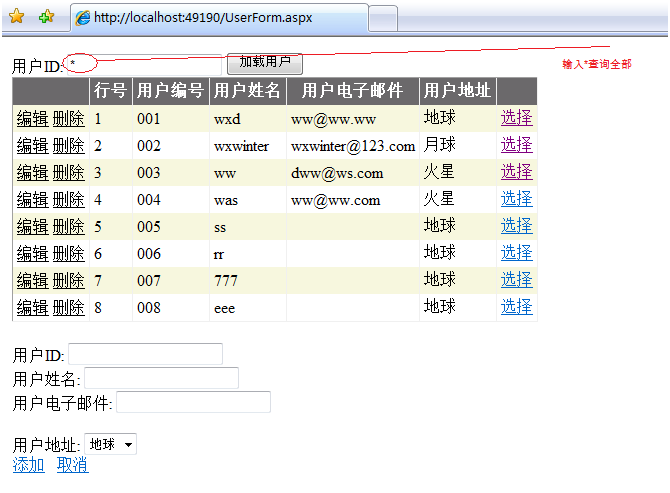Click 删除 for user 001
The image size is (670, 493).
pos(69,119)
